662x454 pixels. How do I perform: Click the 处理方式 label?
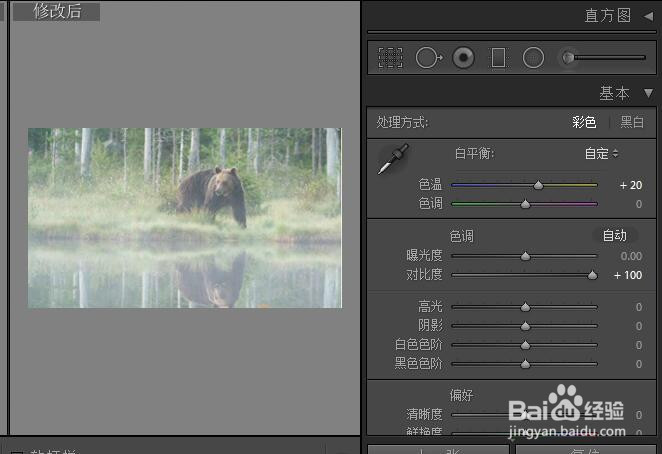[402, 122]
